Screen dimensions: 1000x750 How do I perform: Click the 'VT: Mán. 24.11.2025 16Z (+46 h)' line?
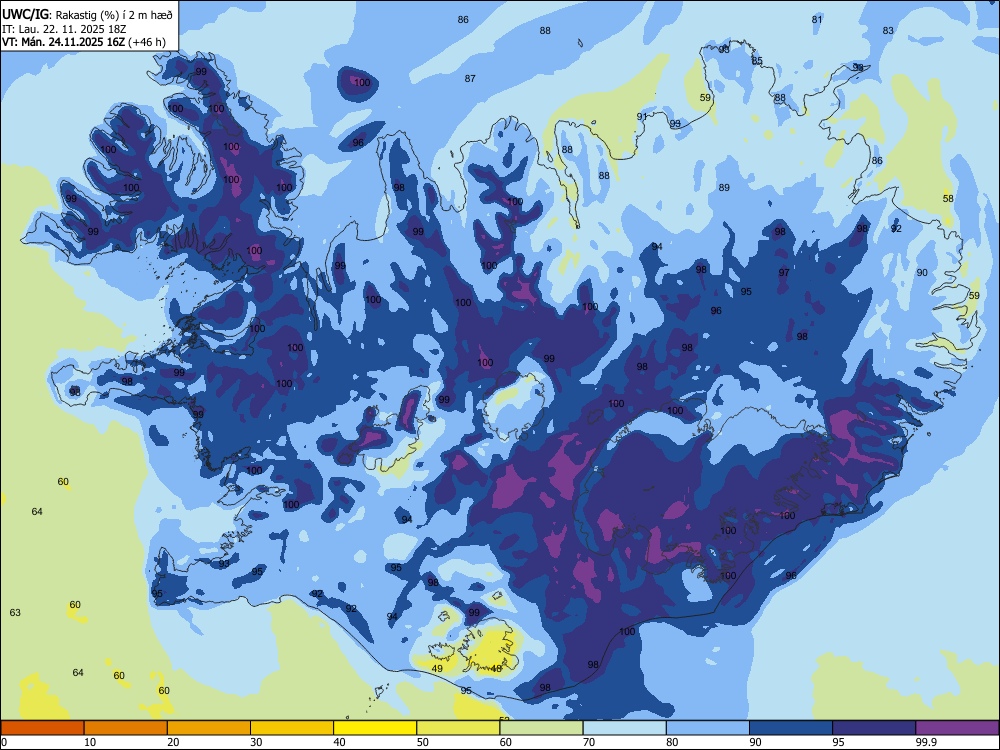click(x=84, y=42)
